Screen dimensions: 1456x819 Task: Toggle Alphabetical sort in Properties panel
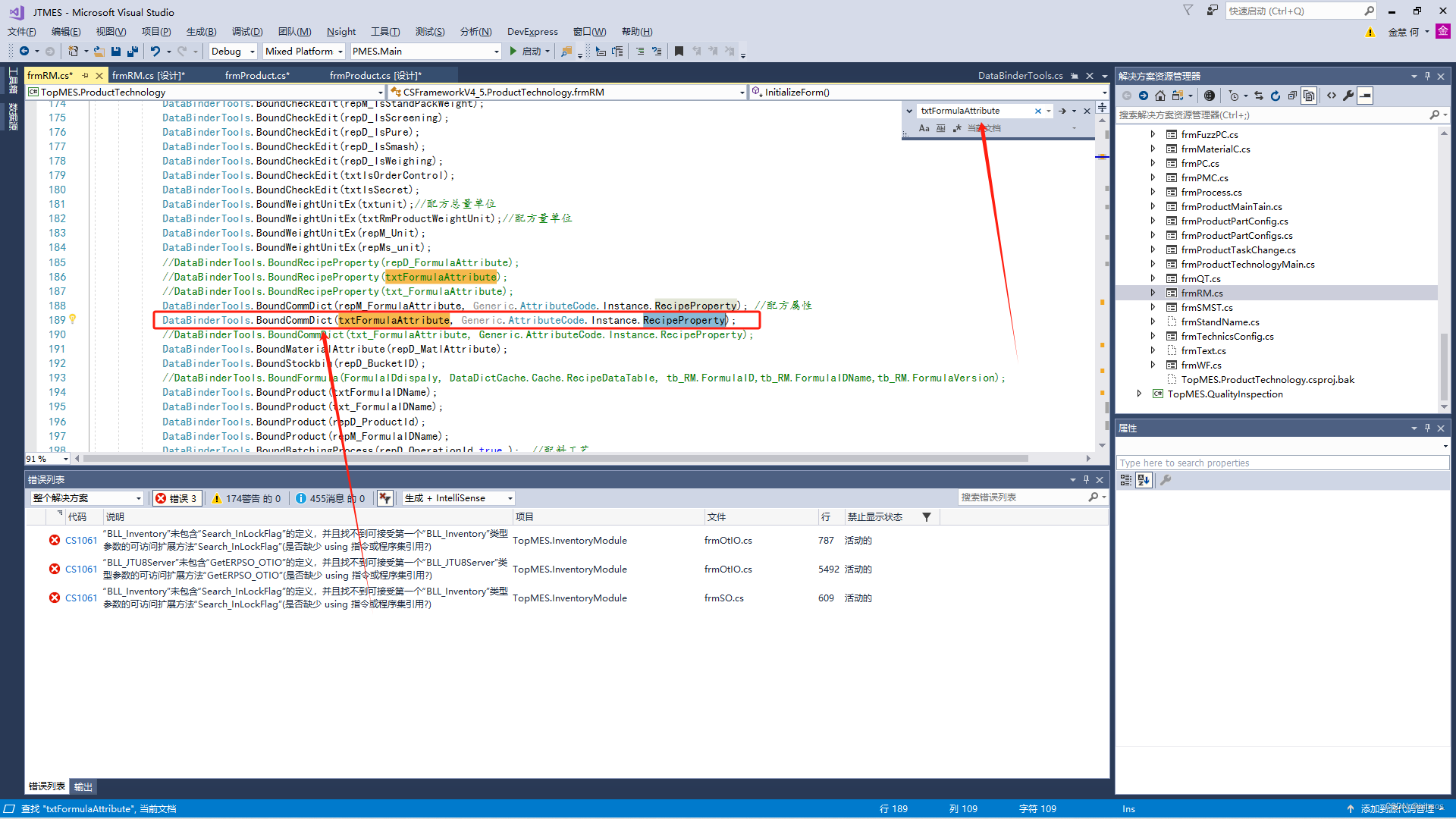[x=1144, y=480]
